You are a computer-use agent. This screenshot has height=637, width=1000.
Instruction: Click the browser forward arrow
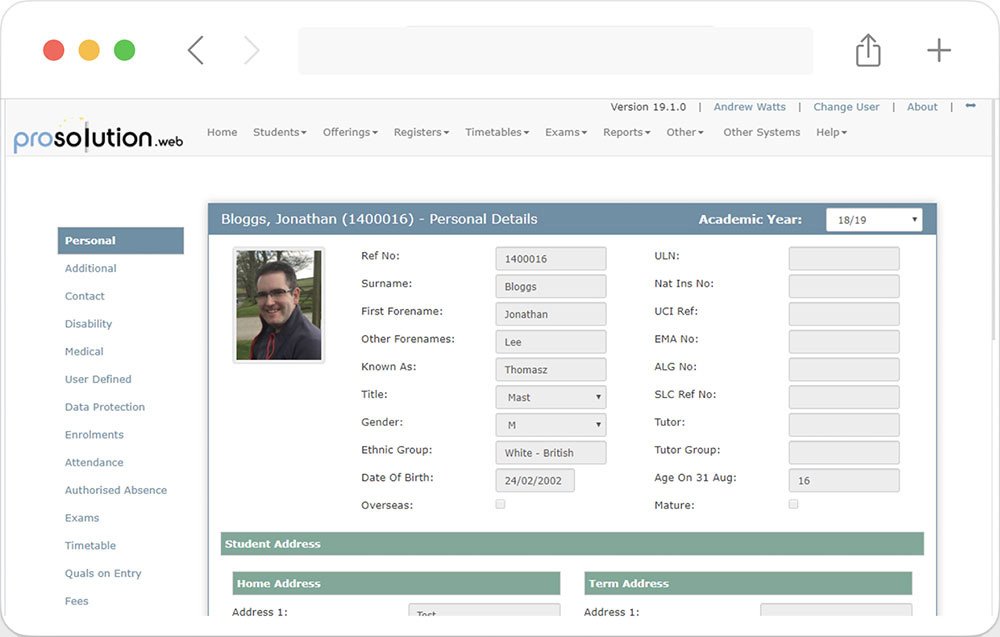pos(251,50)
